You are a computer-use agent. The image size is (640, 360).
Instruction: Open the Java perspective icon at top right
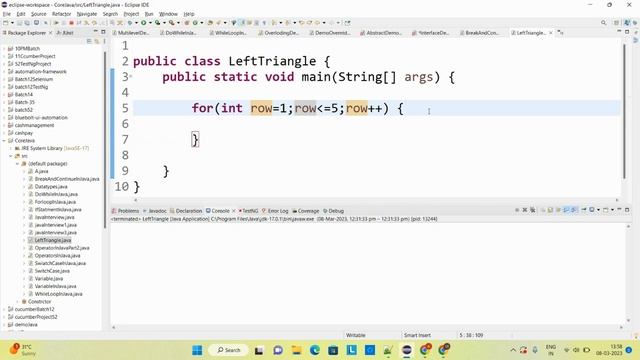(627, 23)
